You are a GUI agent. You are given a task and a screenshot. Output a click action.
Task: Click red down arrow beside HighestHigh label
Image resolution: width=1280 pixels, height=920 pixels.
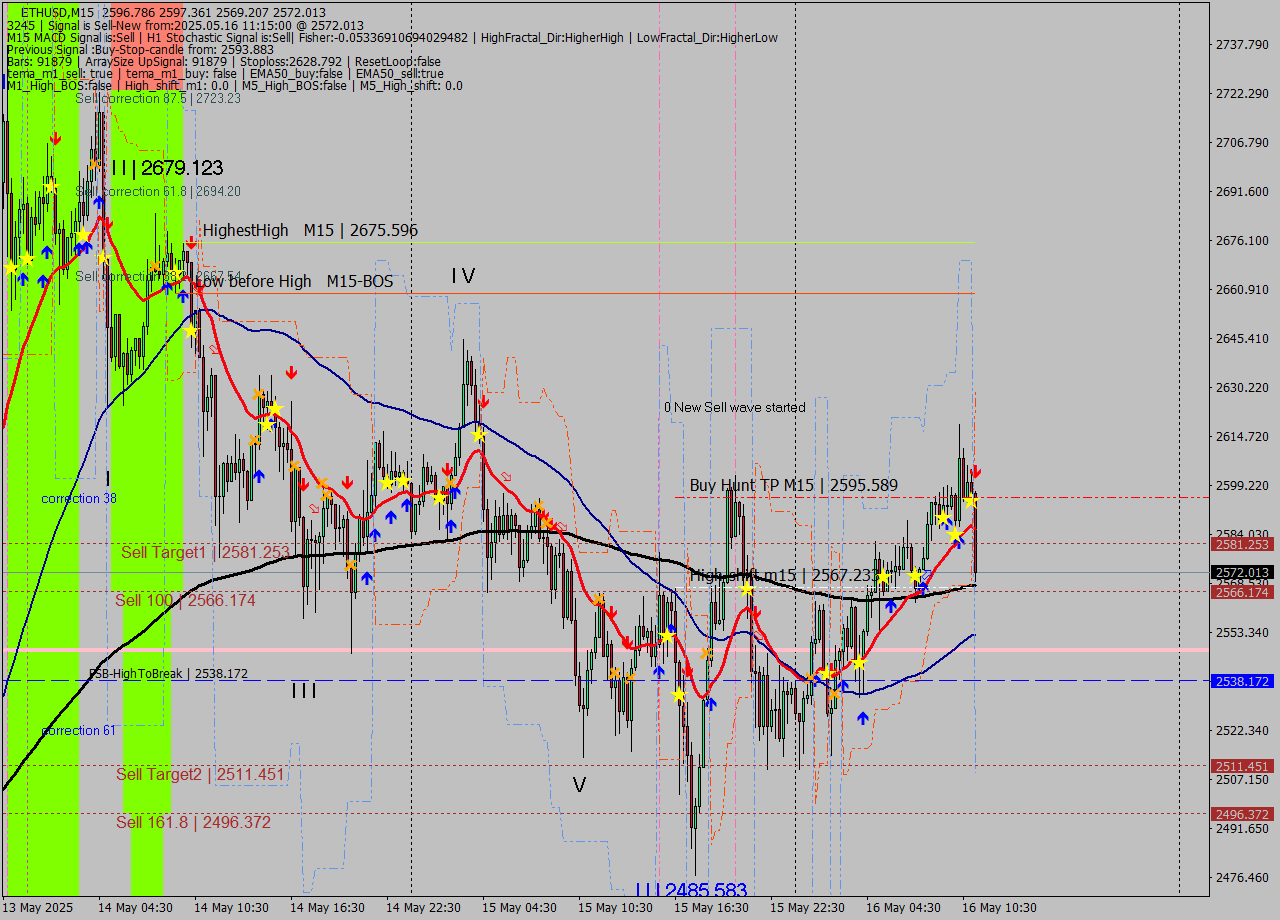click(190, 241)
